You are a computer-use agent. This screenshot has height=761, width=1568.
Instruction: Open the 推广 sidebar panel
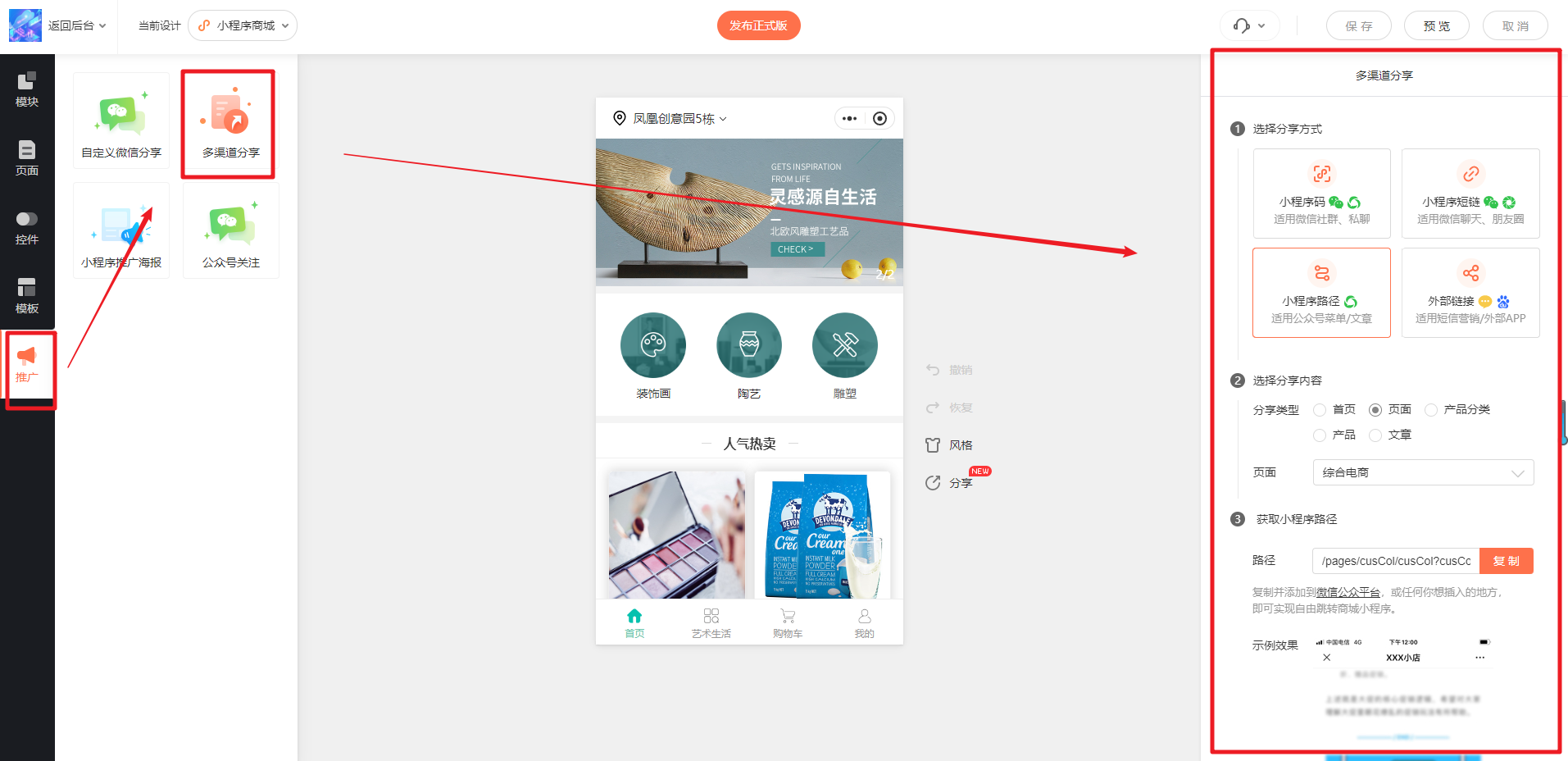(x=27, y=365)
